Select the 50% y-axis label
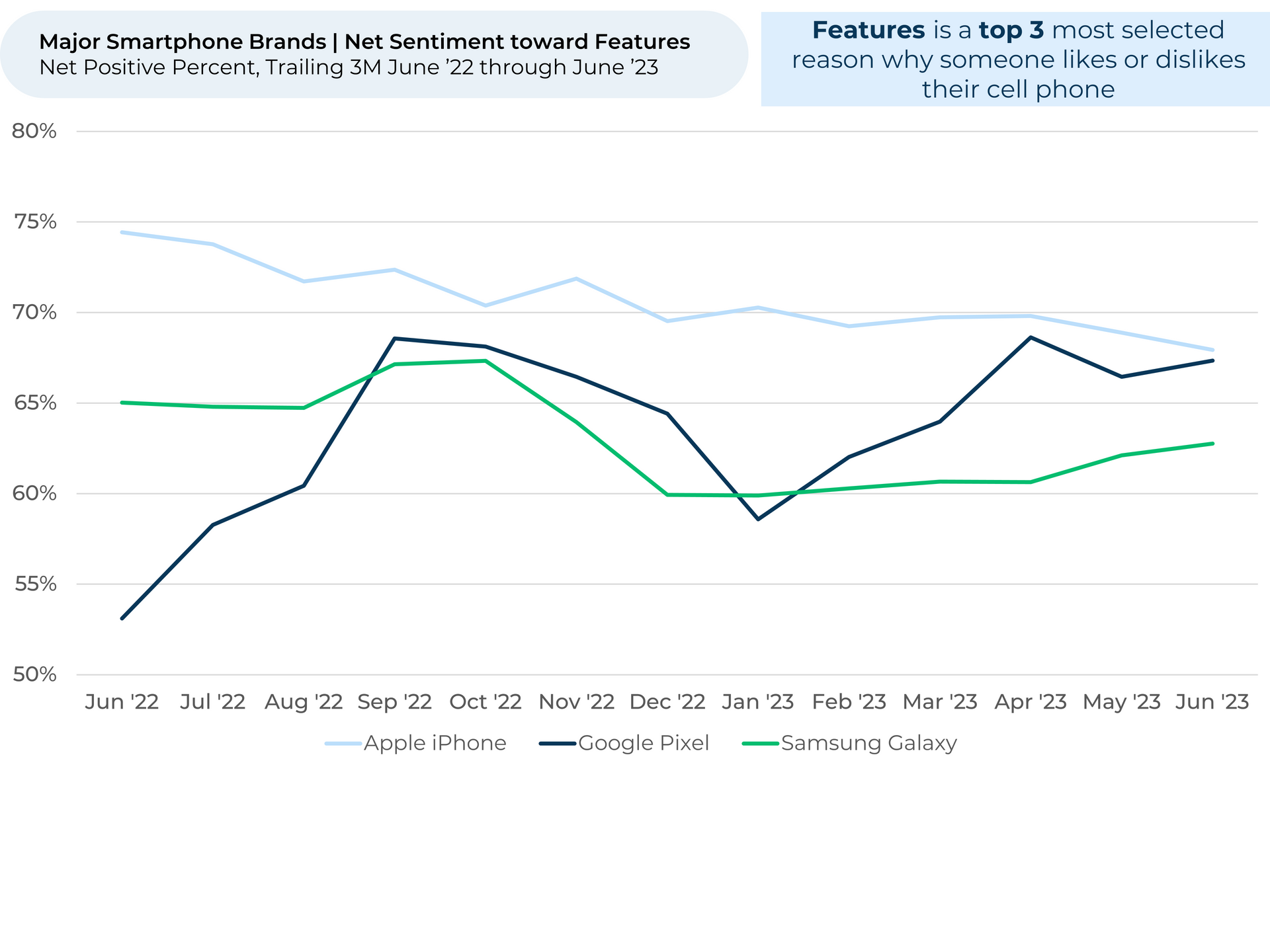1270x952 pixels. tap(34, 675)
